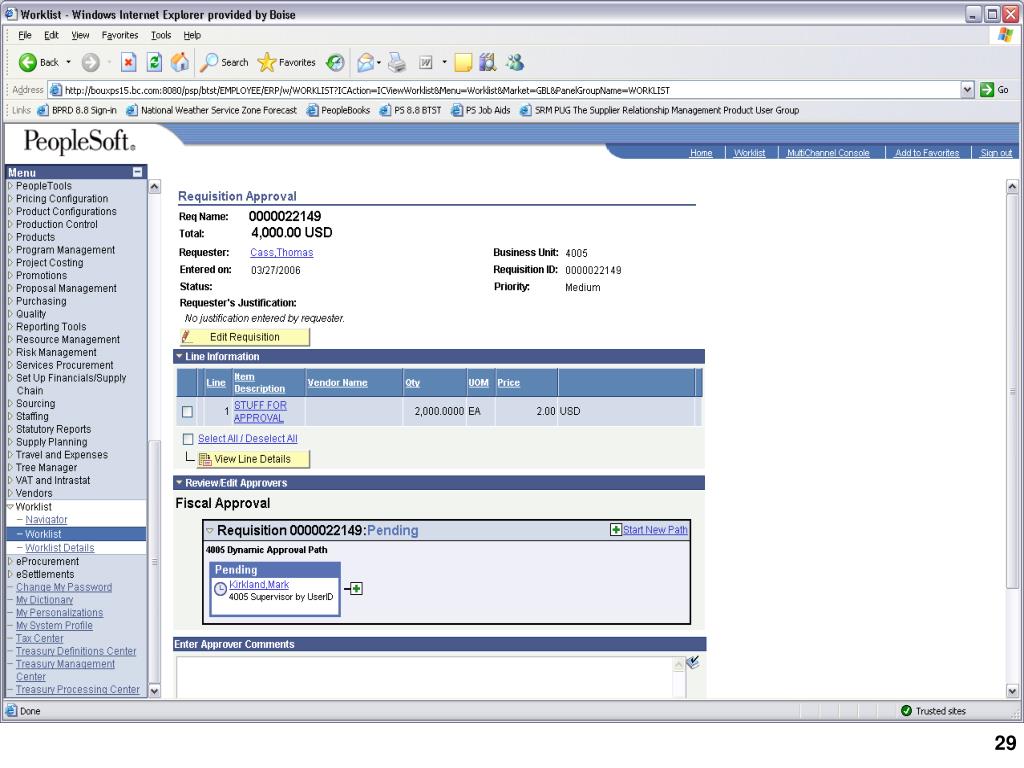Open the View menu

click(80, 35)
